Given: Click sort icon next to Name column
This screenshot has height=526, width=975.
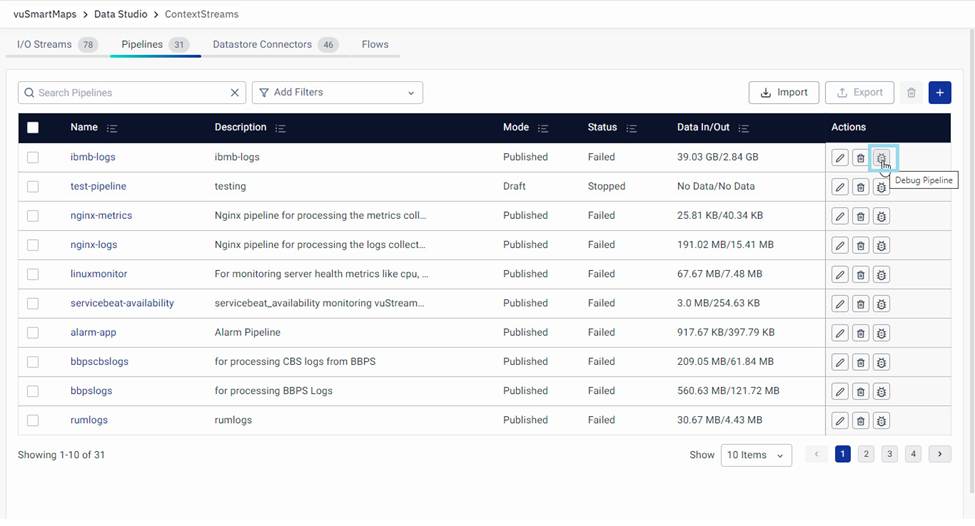Looking at the screenshot, I should coord(112,128).
